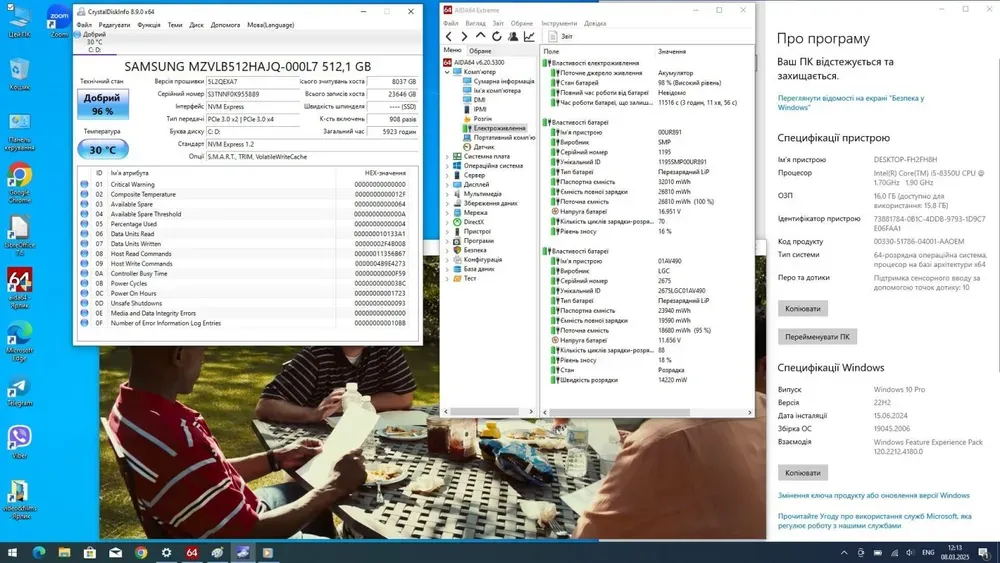Click the 30 °C temperature indicator

(102, 150)
